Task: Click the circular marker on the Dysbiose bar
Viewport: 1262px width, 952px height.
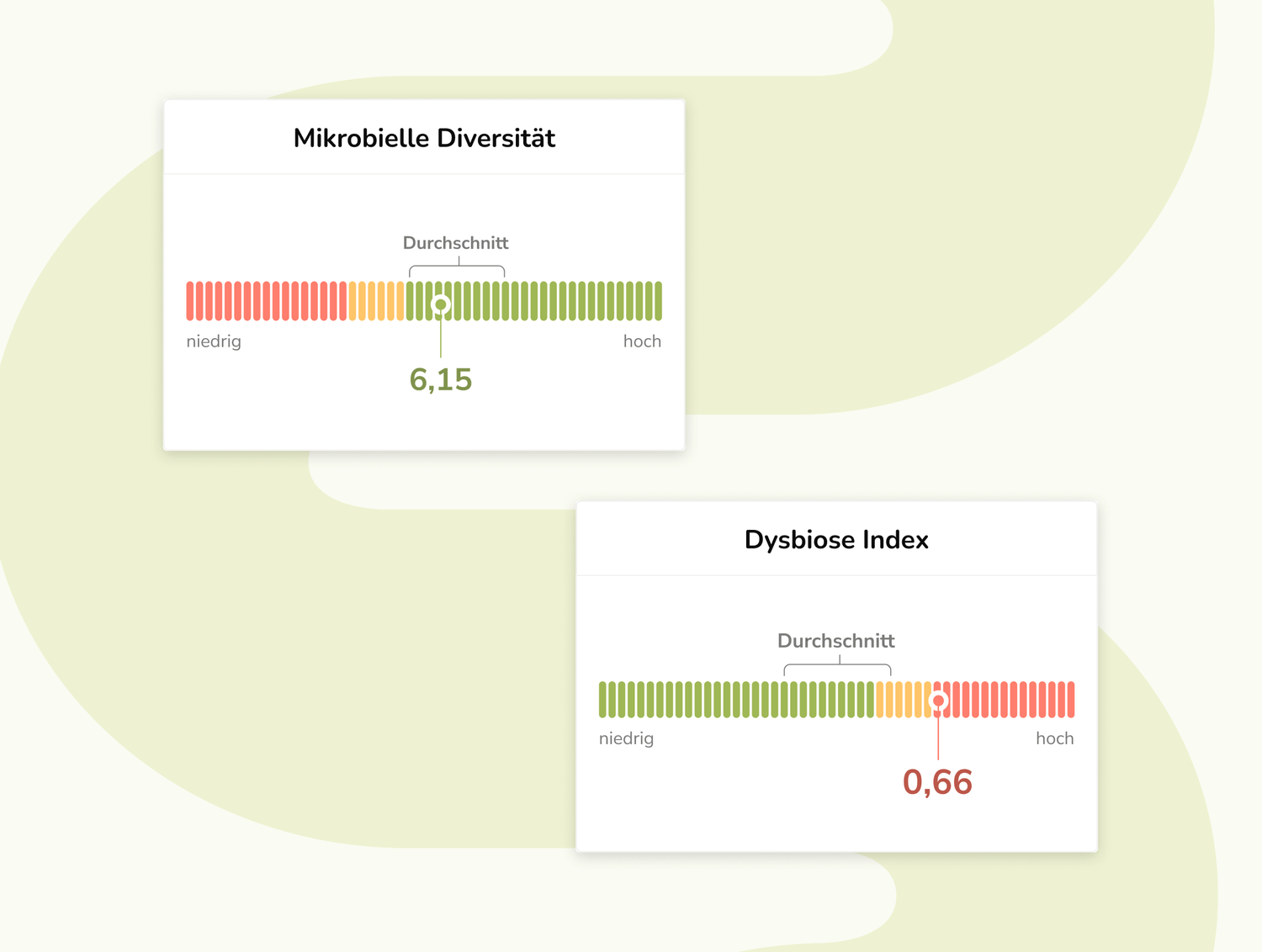Action: click(x=938, y=701)
